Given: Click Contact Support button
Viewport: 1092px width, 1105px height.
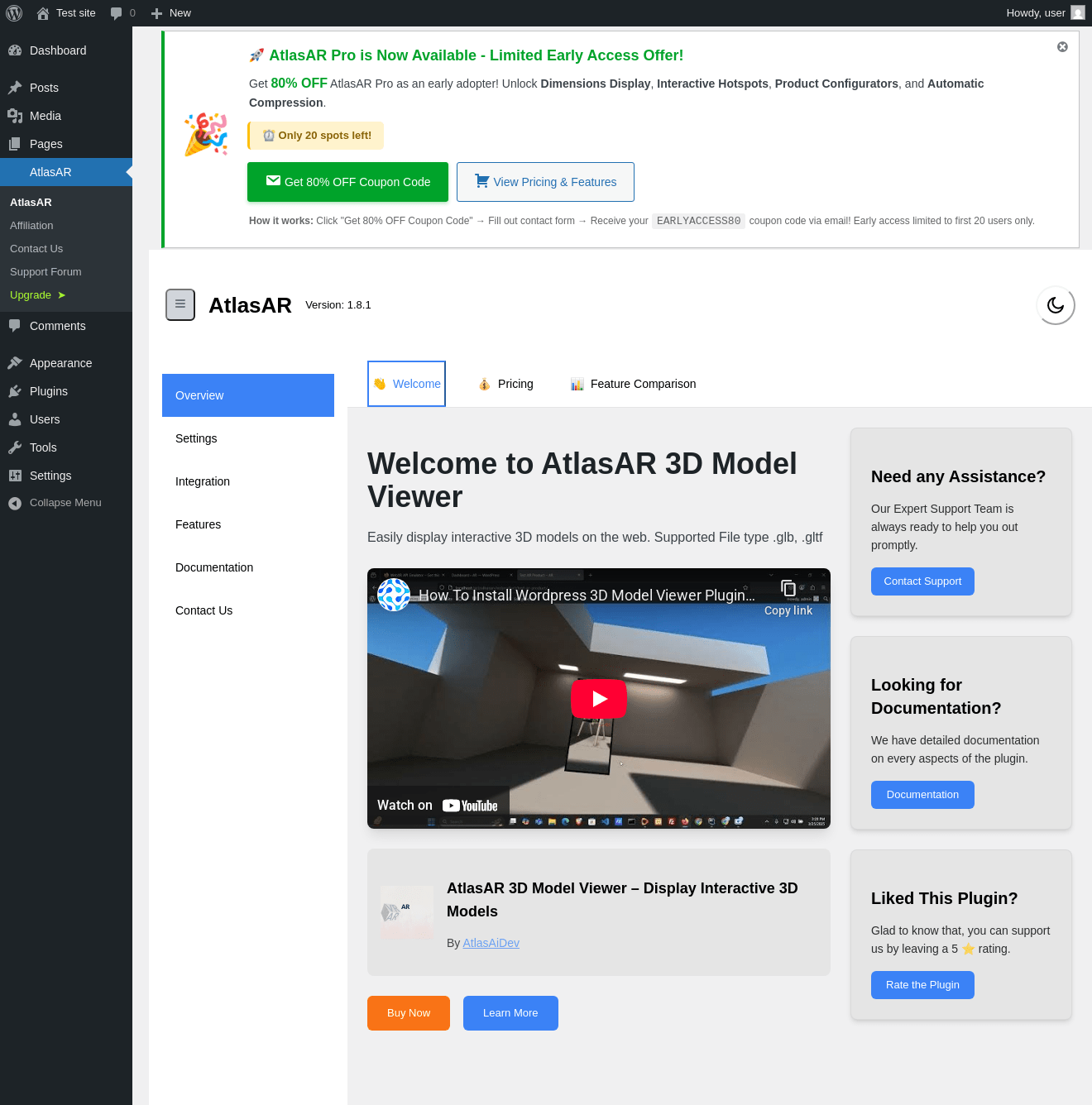Looking at the screenshot, I should [922, 581].
